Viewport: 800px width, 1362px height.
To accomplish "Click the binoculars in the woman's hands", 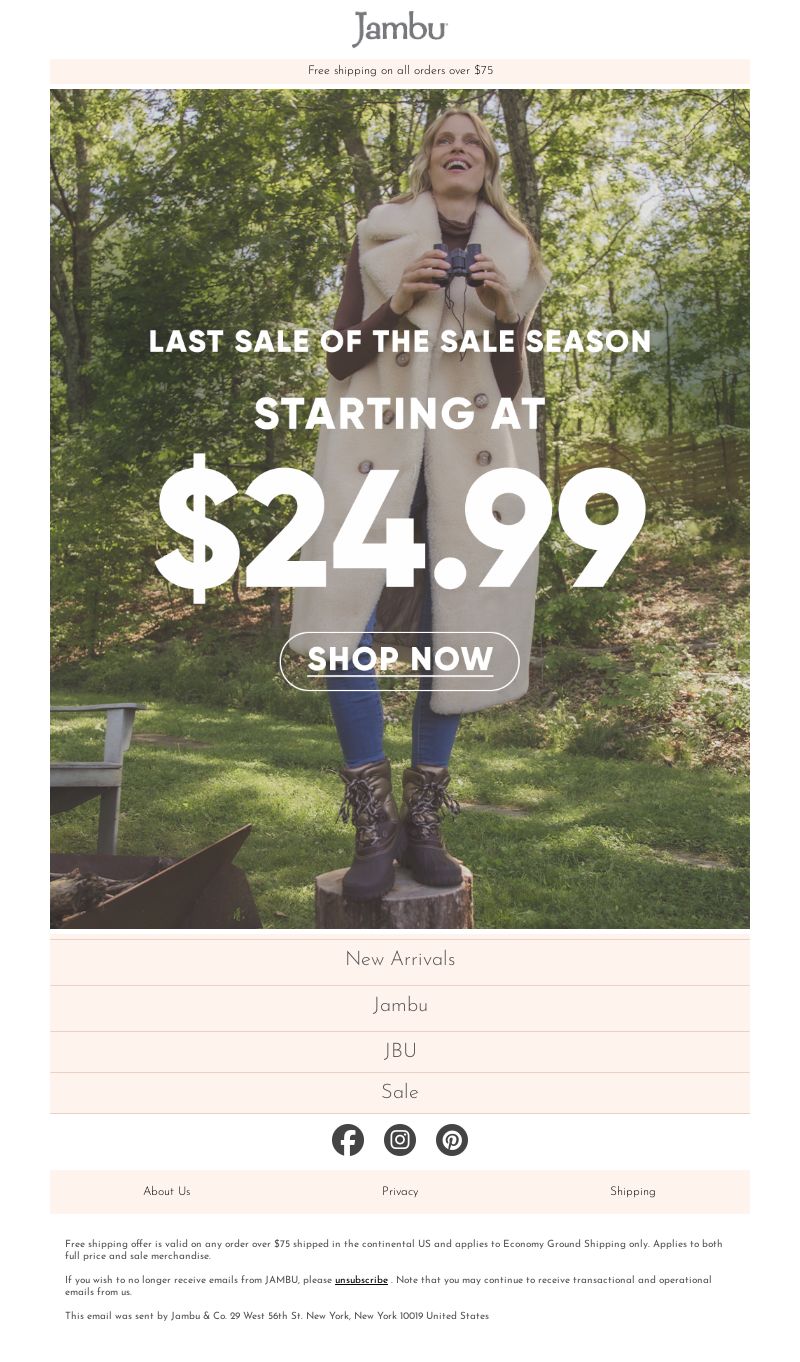I will (458, 264).
